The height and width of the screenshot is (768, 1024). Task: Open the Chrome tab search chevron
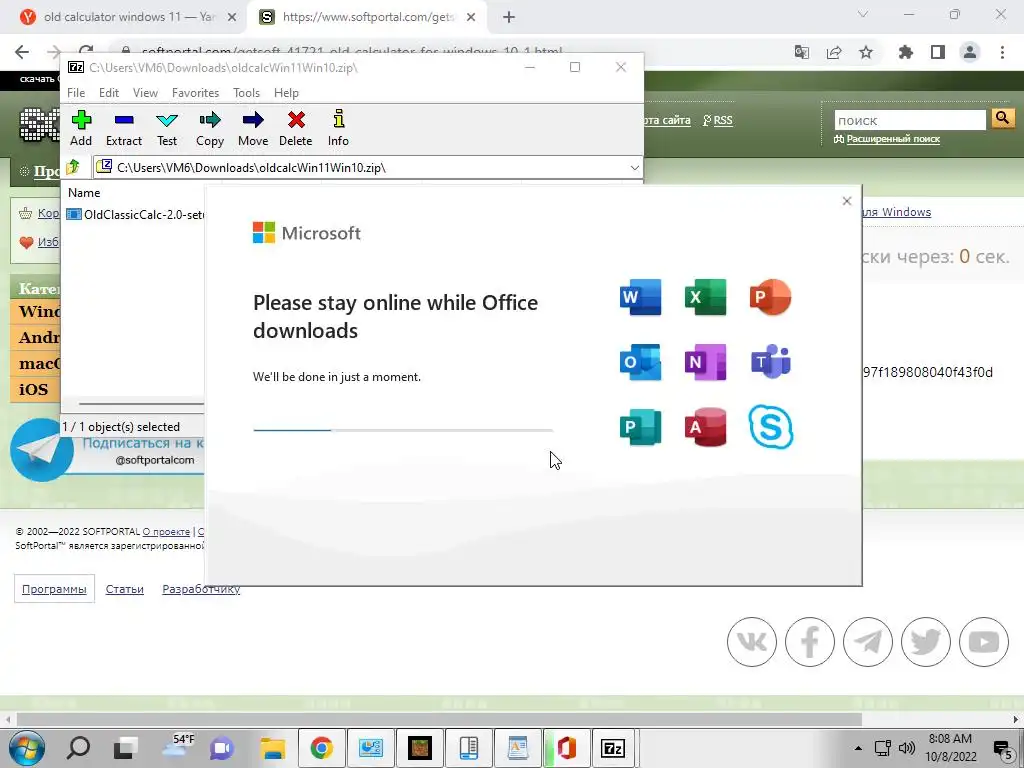(863, 14)
